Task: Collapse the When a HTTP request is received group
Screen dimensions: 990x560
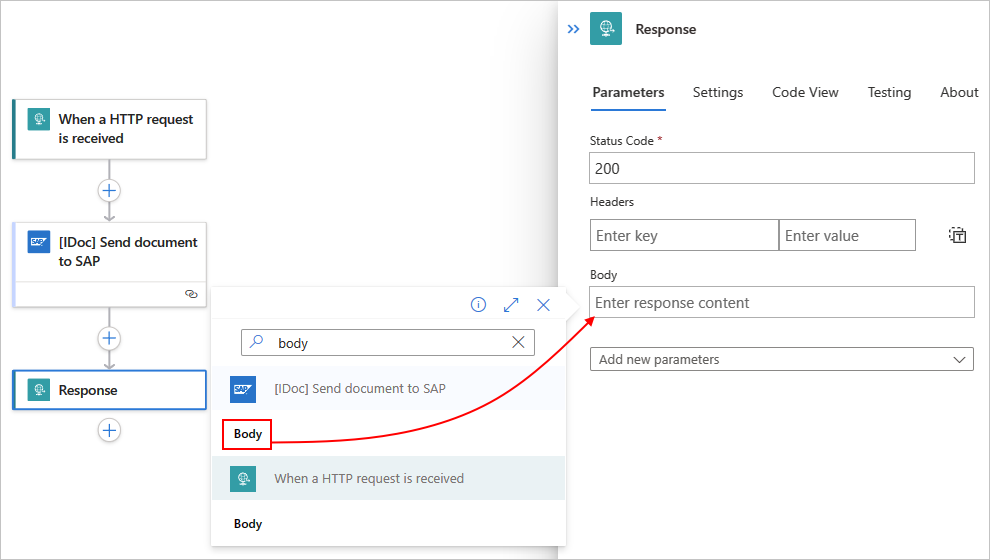Action: 388,479
